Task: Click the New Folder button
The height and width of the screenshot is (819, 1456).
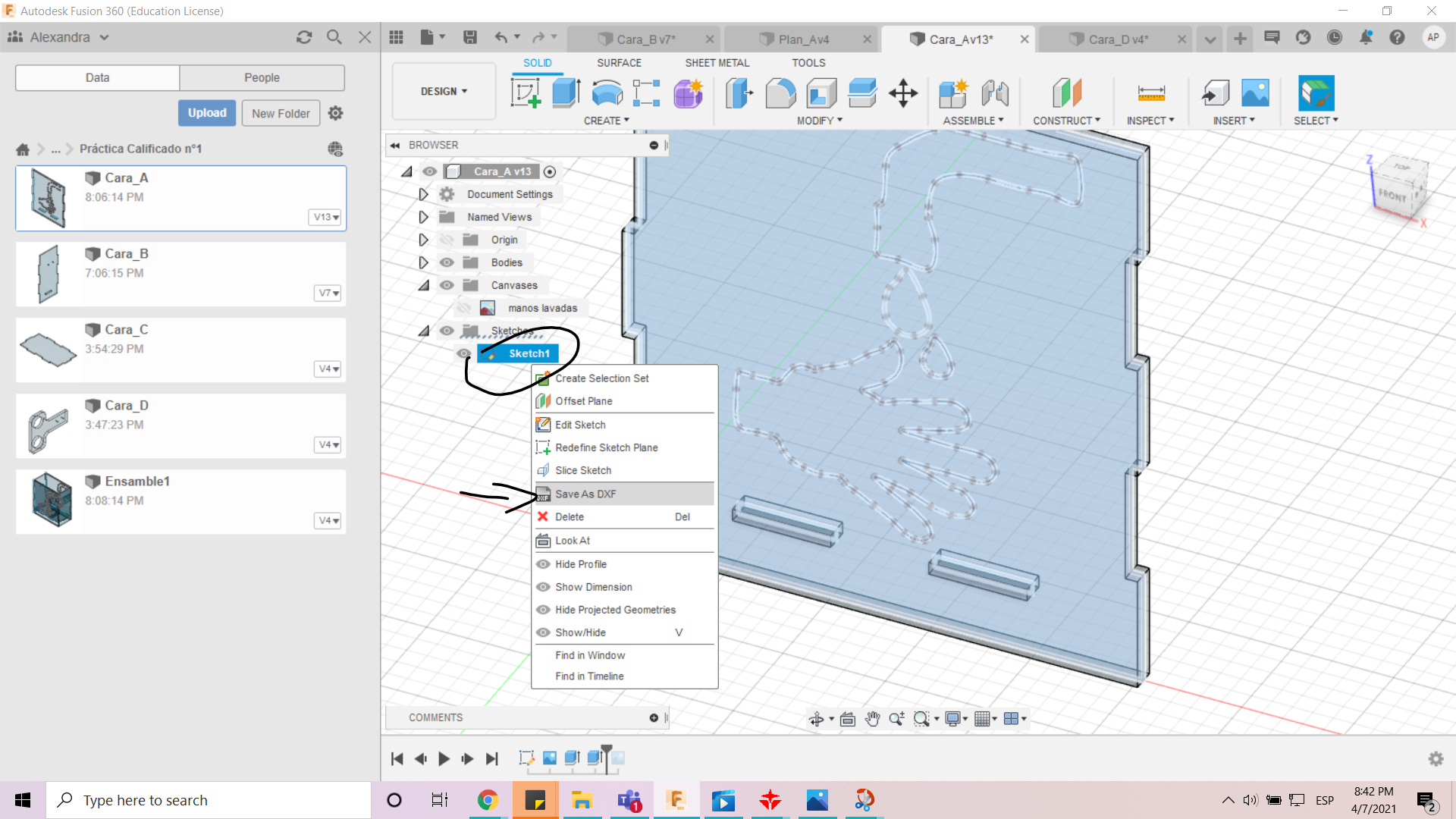Action: [x=281, y=113]
